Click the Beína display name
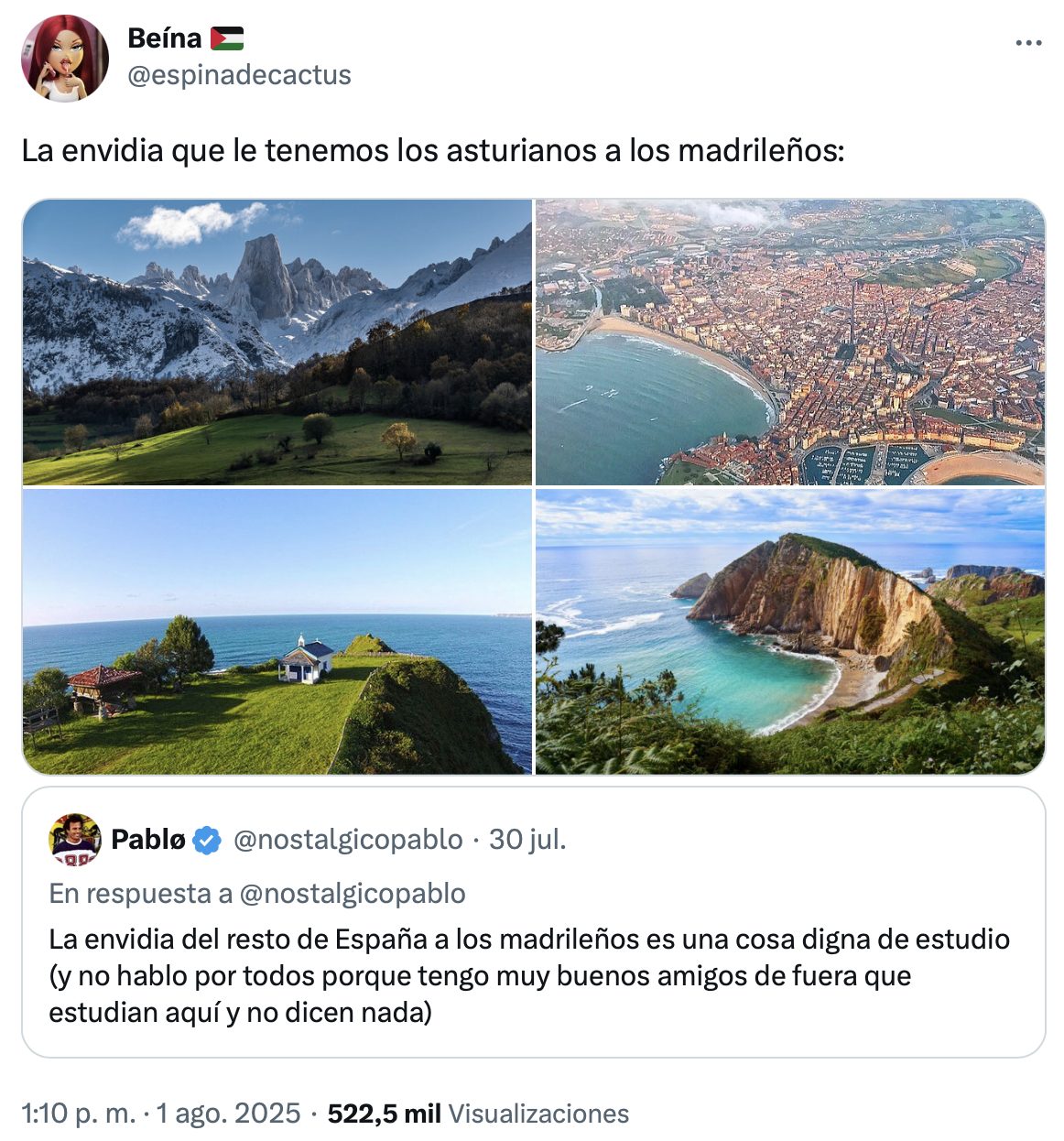 click(x=165, y=38)
